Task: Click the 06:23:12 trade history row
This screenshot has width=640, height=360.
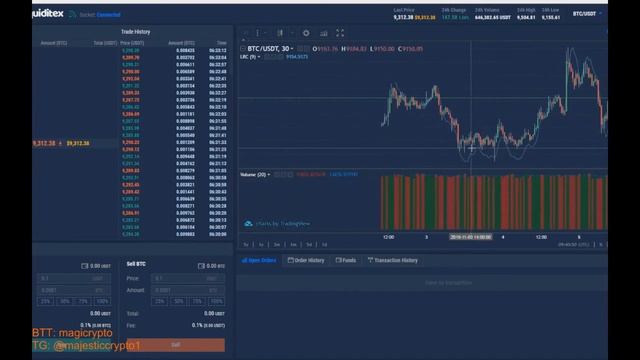Action: [174, 51]
